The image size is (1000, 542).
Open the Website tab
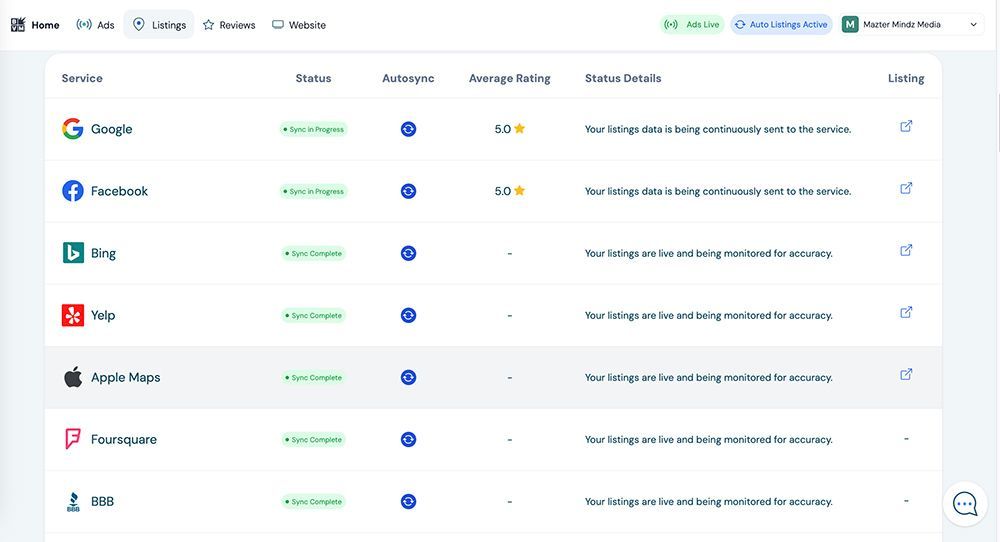[299, 25]
